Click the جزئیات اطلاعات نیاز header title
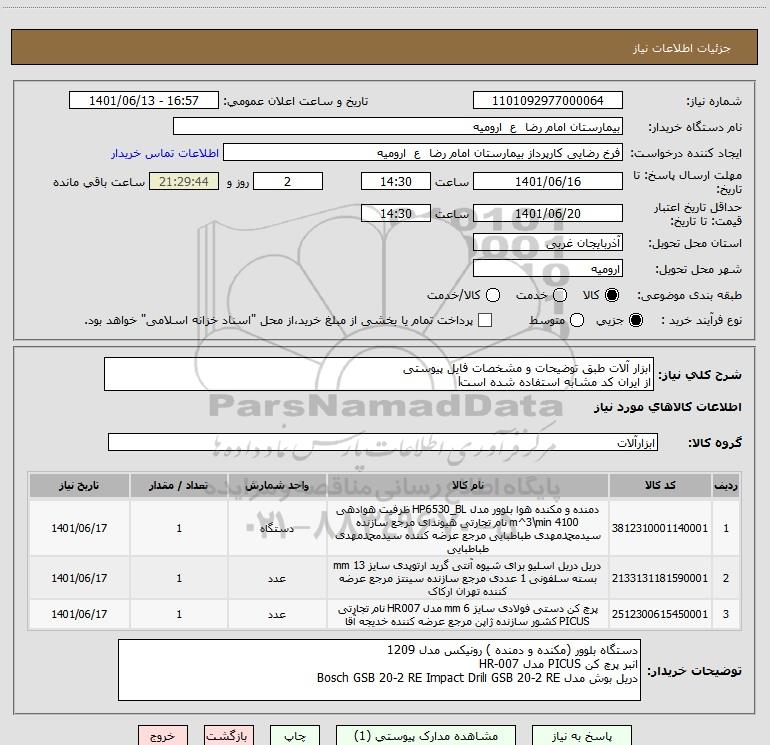The image size is (770, 745). tap(682, 48)
